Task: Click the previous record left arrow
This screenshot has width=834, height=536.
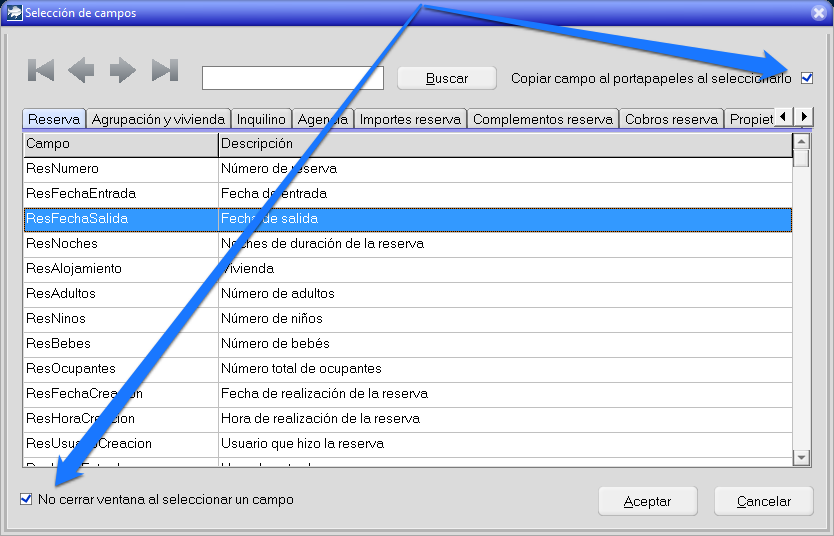Action: [81, 70]
